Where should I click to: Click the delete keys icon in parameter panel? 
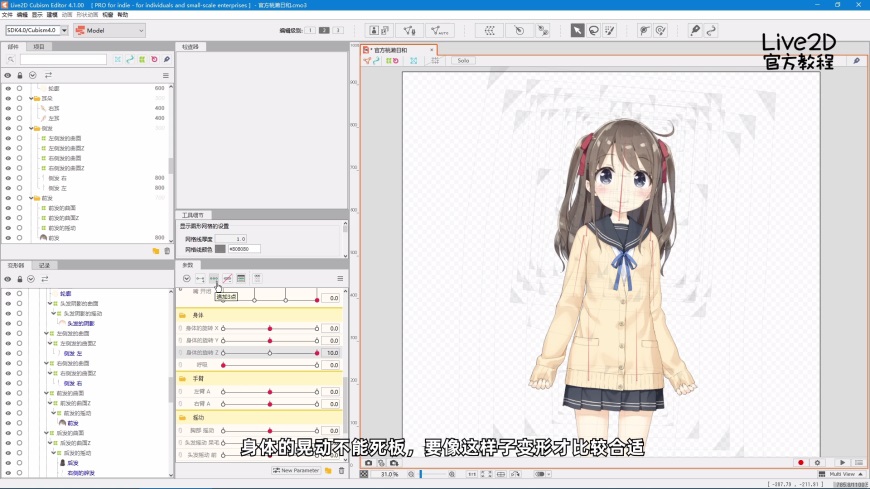click(x=227, y=279)
